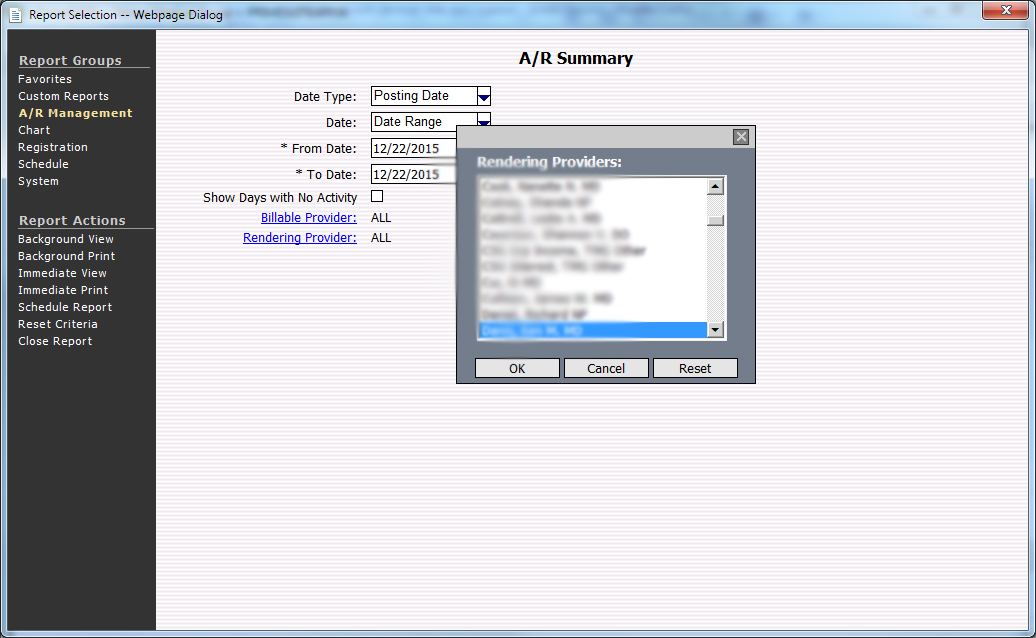
Task: Open the Date Type dropdown
Action: pos(483,96)
